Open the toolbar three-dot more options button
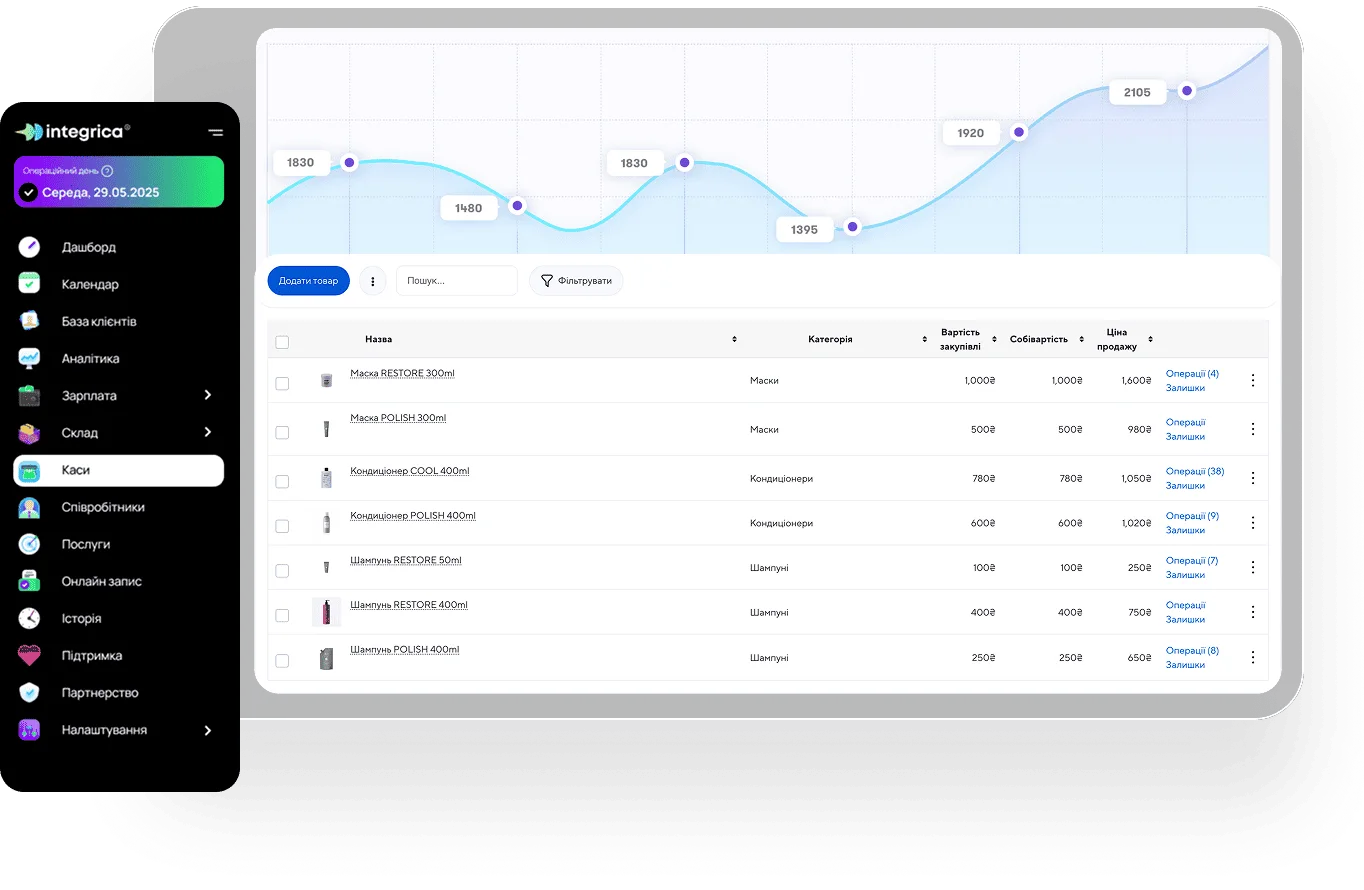 [373, 281]
